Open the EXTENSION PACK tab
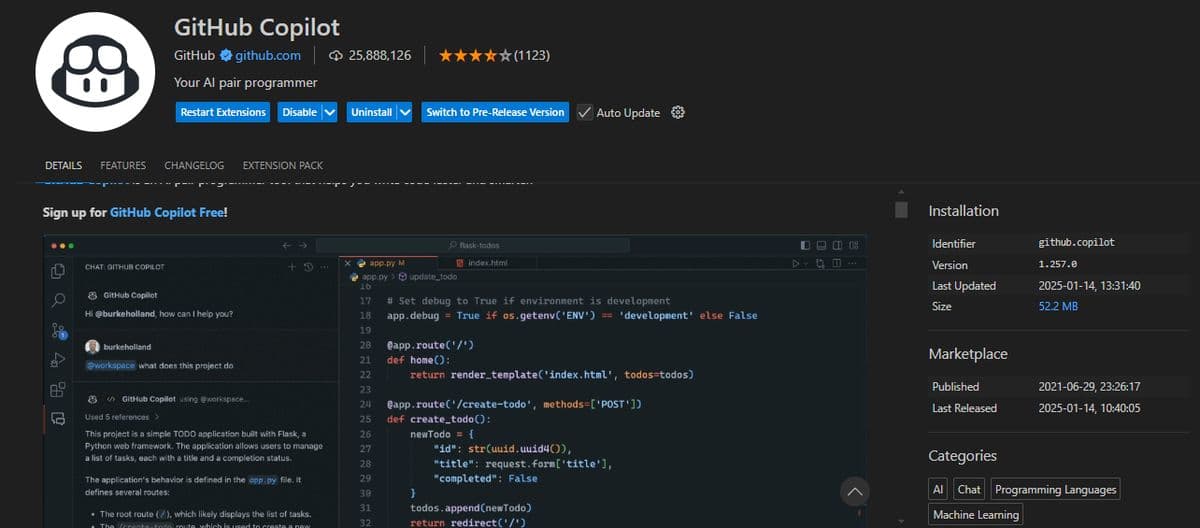The image size is (1200, 528). (283, 165)
